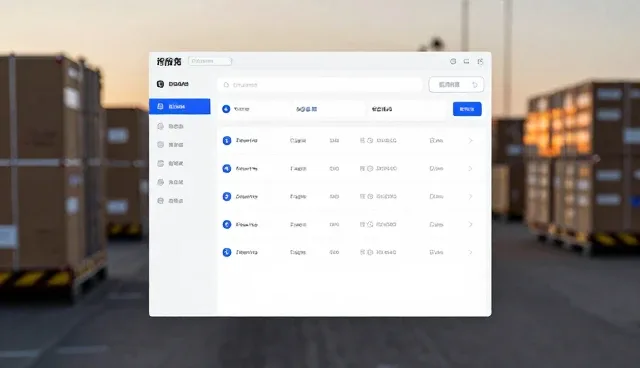Click the clock icon in the fifth list row
640x368 pixels.
(370, 253)
